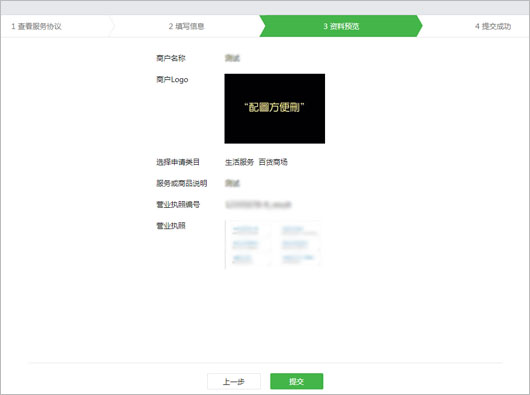Click the 营业执照编号 label
The width and height of the screenshot is (530, 395).
pos(178,204)
